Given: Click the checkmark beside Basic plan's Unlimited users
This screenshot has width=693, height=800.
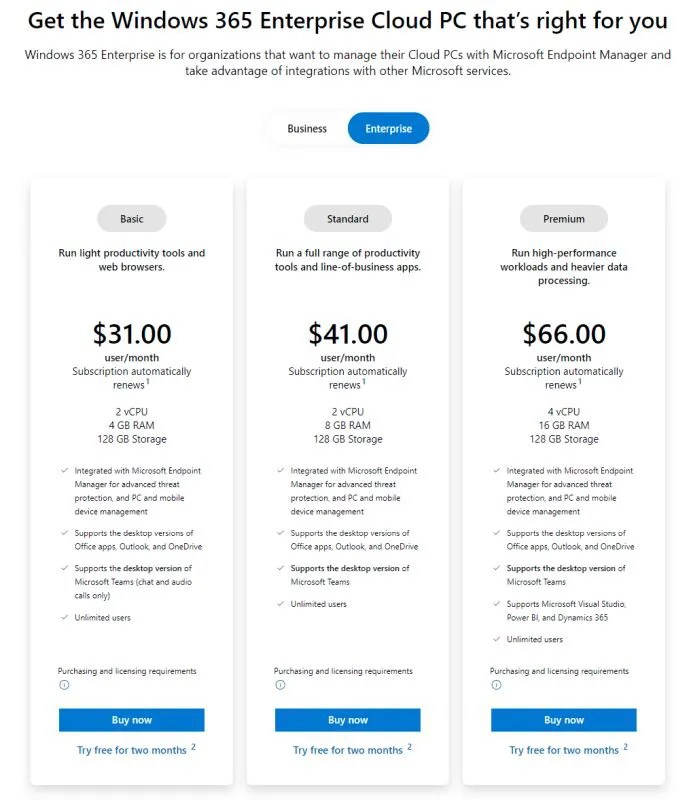Looking at the screenshot, I should coord(64,618).
